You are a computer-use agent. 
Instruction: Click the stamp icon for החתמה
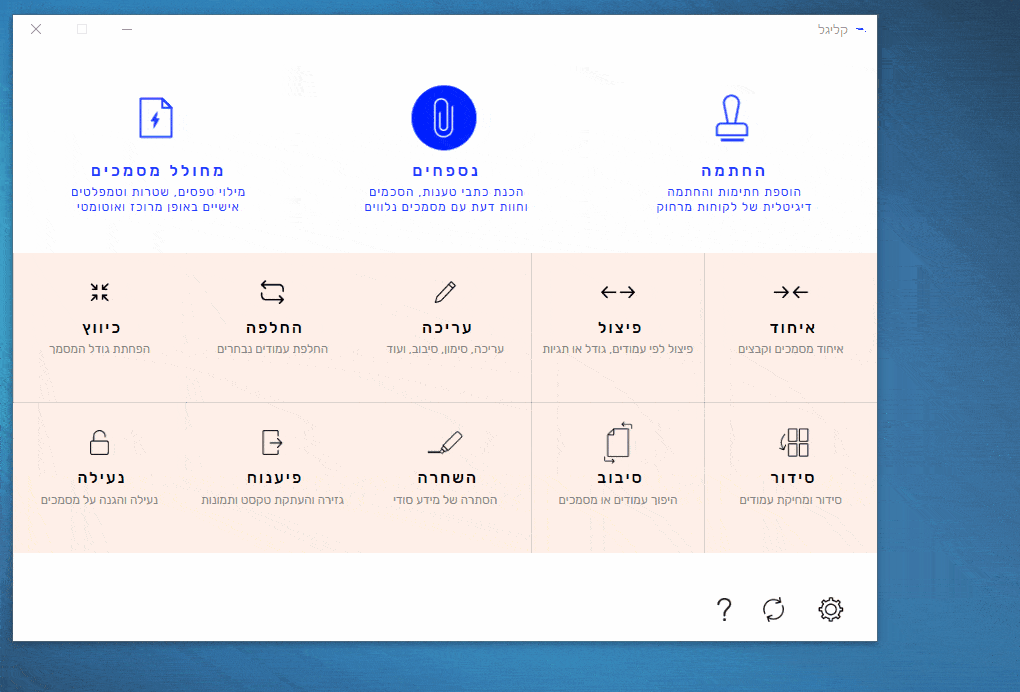pos(733,117)
